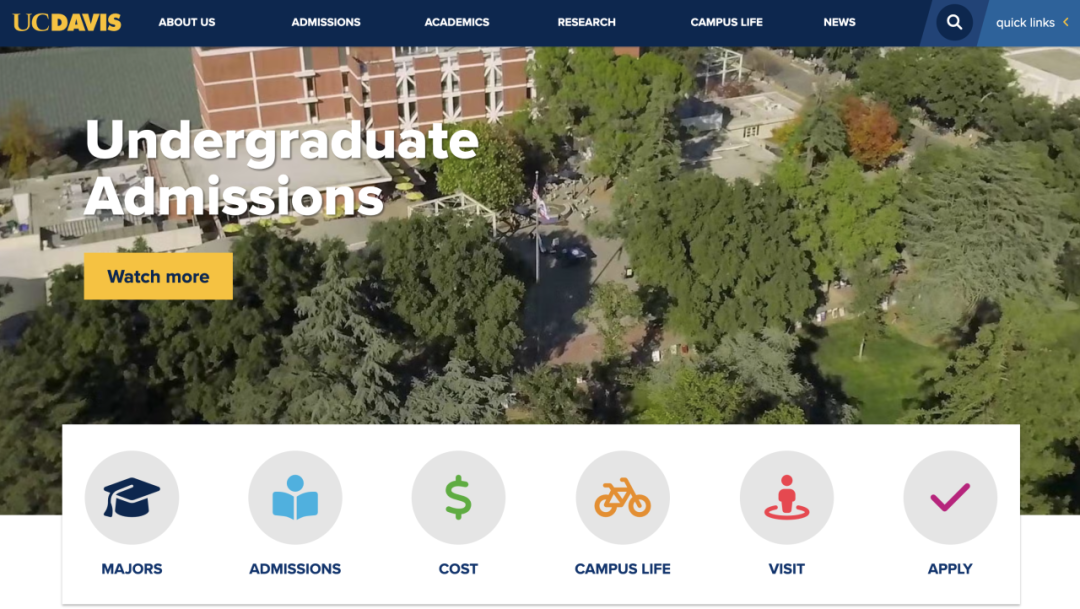This screenshot has height=609, width=1080.
Task: Expand the quick links panel
Action: click(x=1025, y=23)
